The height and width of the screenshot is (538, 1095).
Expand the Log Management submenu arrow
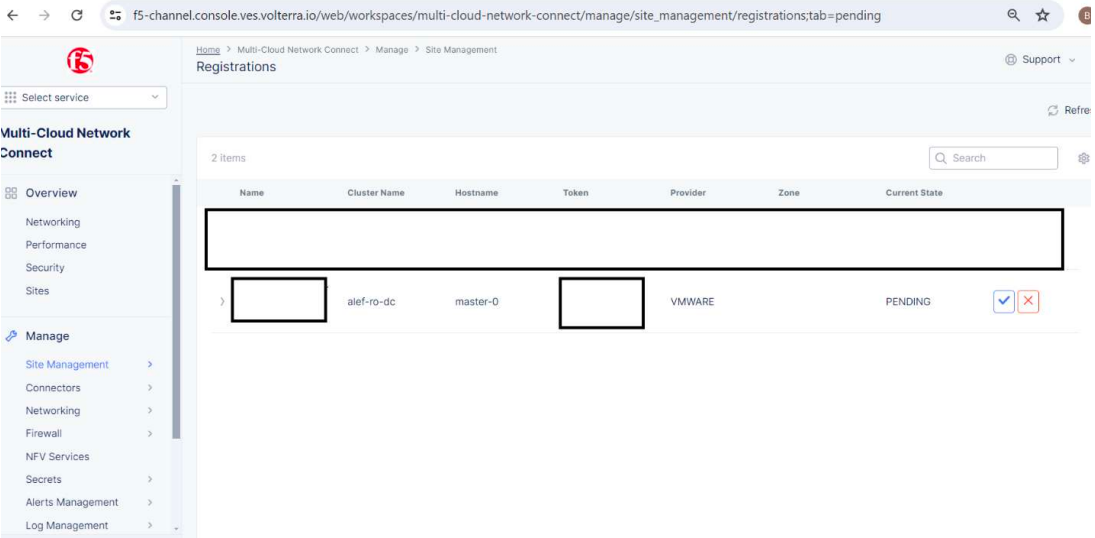pos(150,525)
